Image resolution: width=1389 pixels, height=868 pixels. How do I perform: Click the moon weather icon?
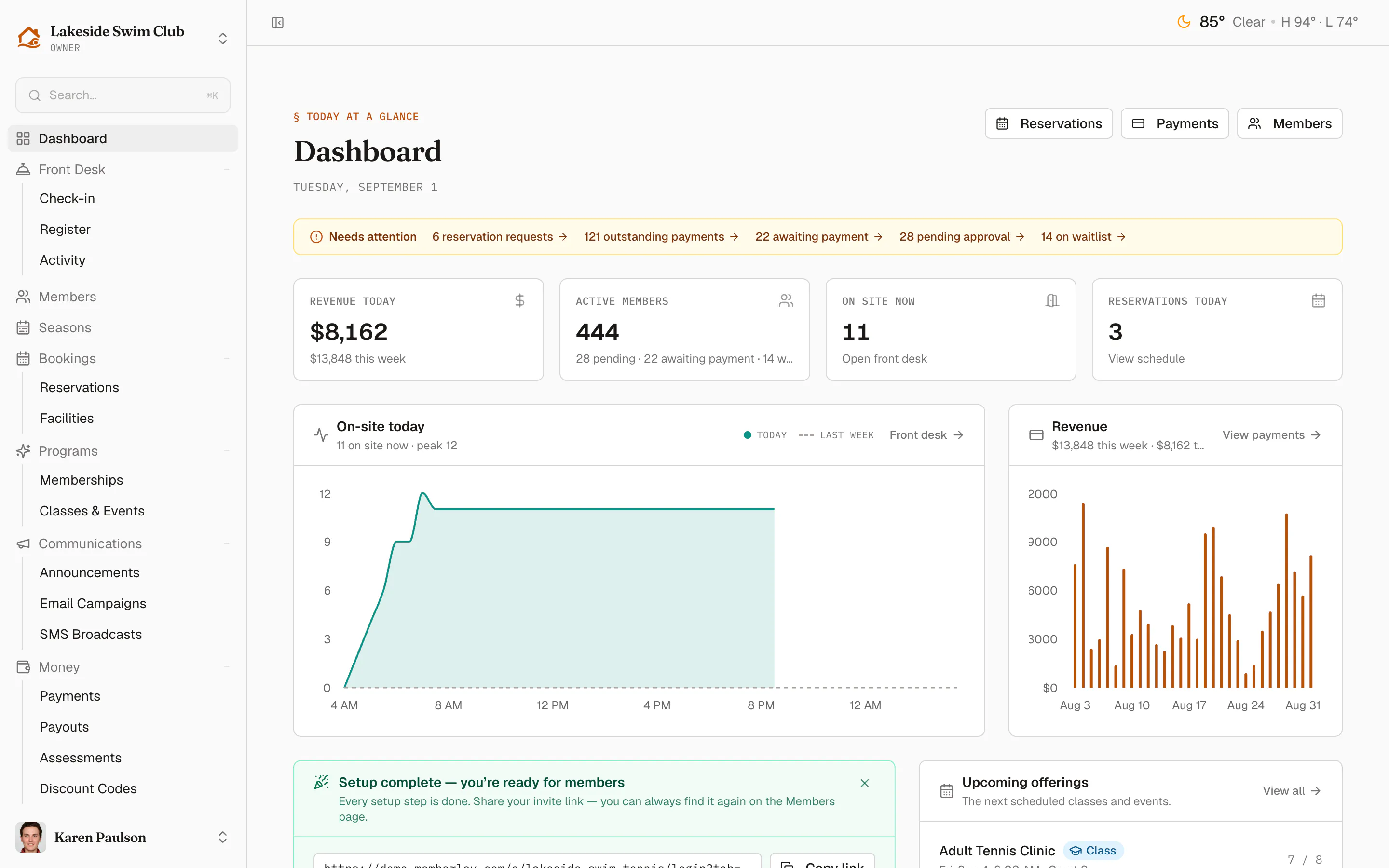(x=1184, y=22)
